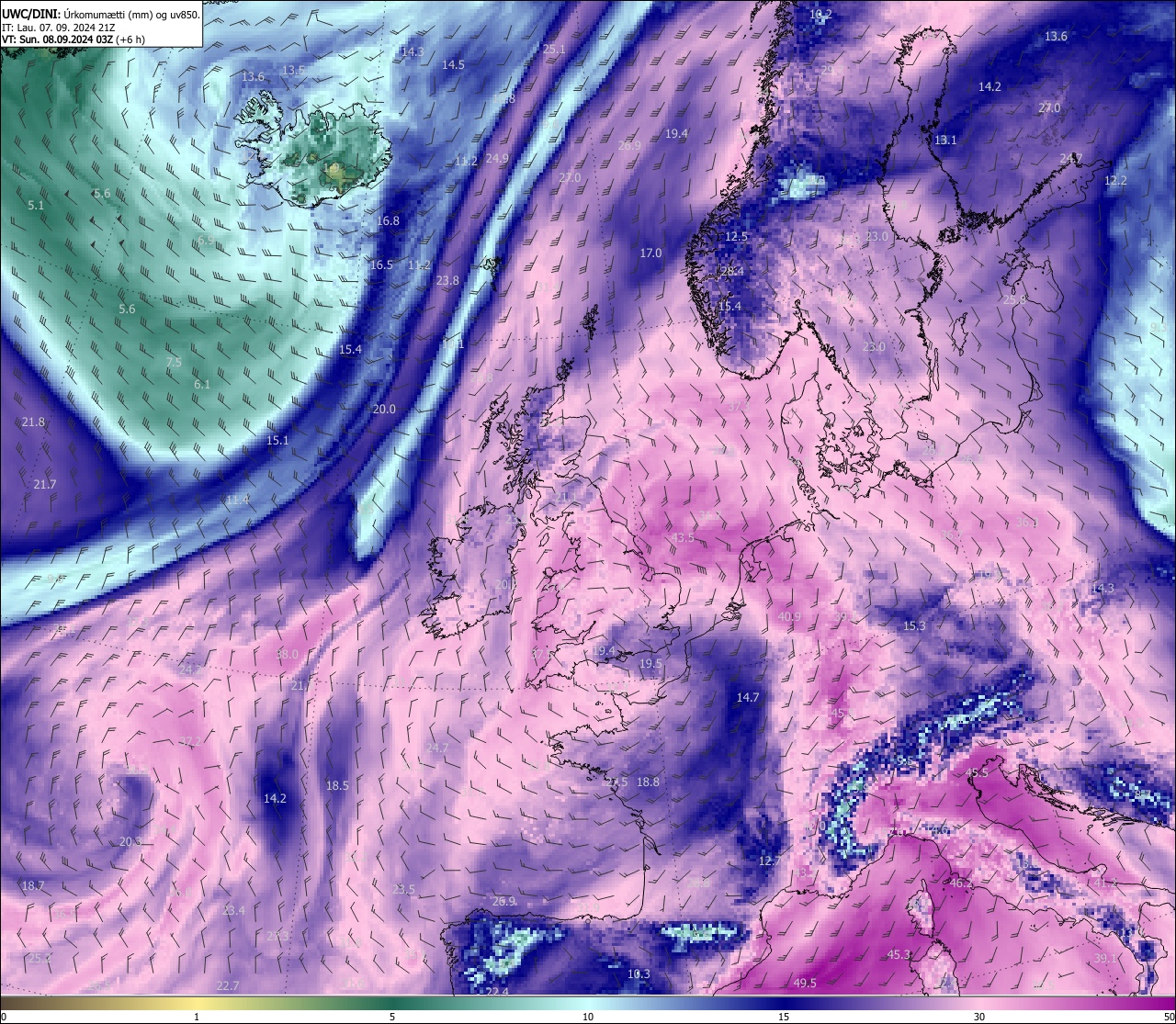Click the 12.7 value over southern France
This screenshot has height=1024, width=1176.
coord(770,861)
